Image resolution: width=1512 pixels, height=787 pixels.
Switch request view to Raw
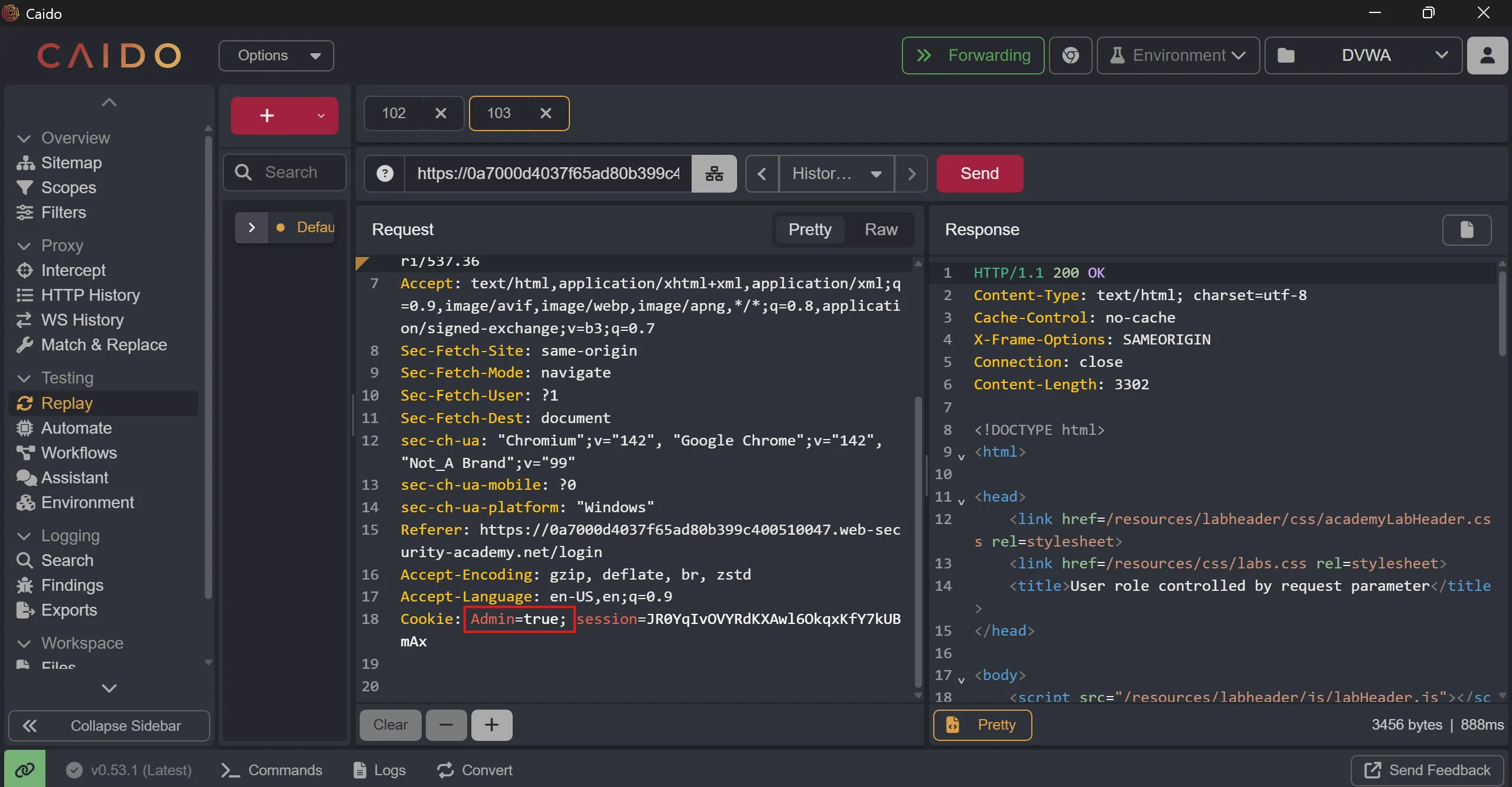[x=881, y=229]
